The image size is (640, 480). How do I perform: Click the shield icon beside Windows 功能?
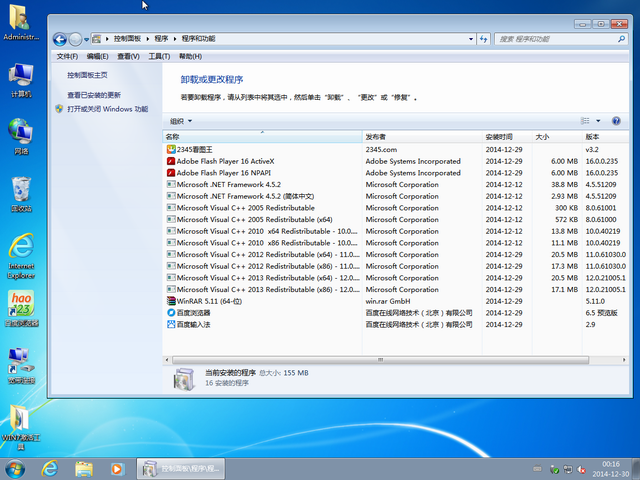coord(59,109)
